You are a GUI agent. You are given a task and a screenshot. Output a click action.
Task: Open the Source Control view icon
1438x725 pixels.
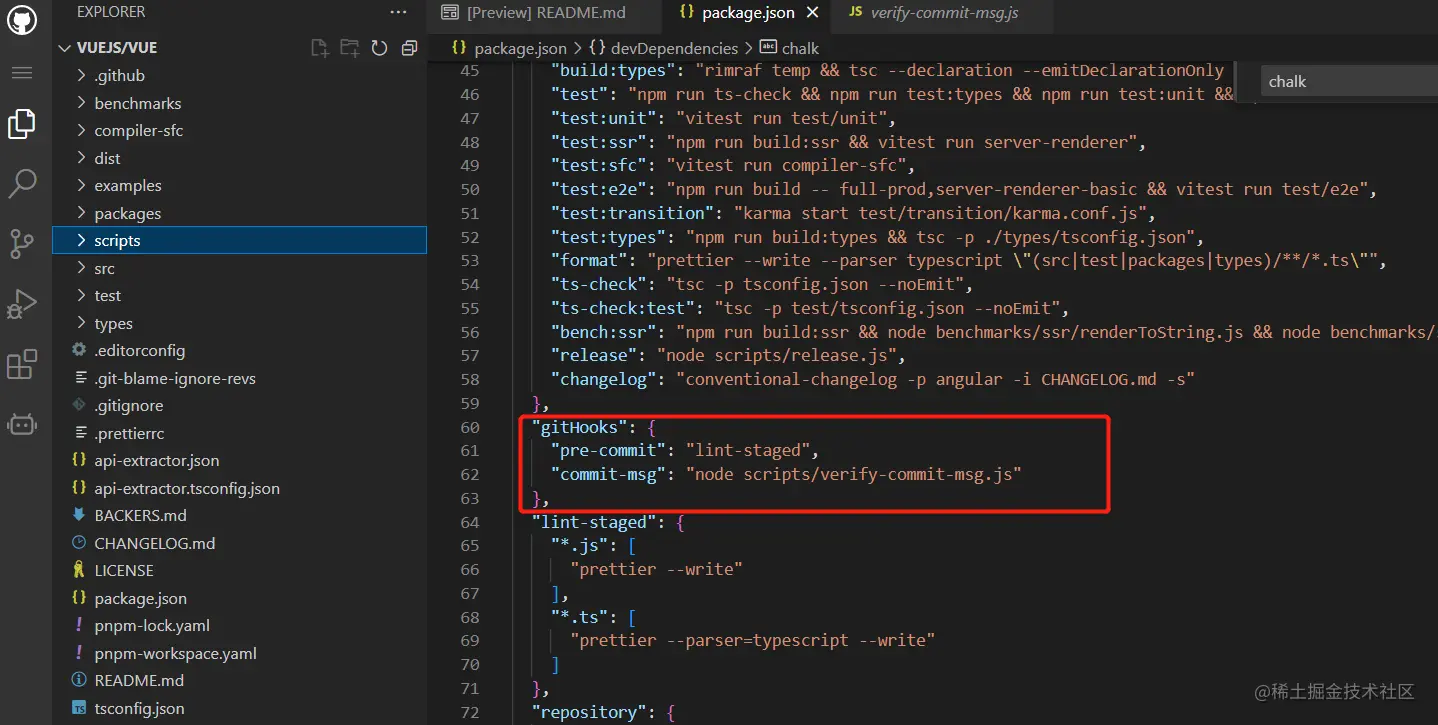[x=22, y=243]
